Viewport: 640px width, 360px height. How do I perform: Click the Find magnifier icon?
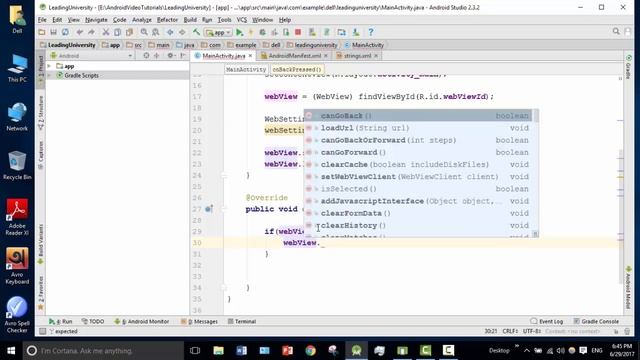(144, 32)
